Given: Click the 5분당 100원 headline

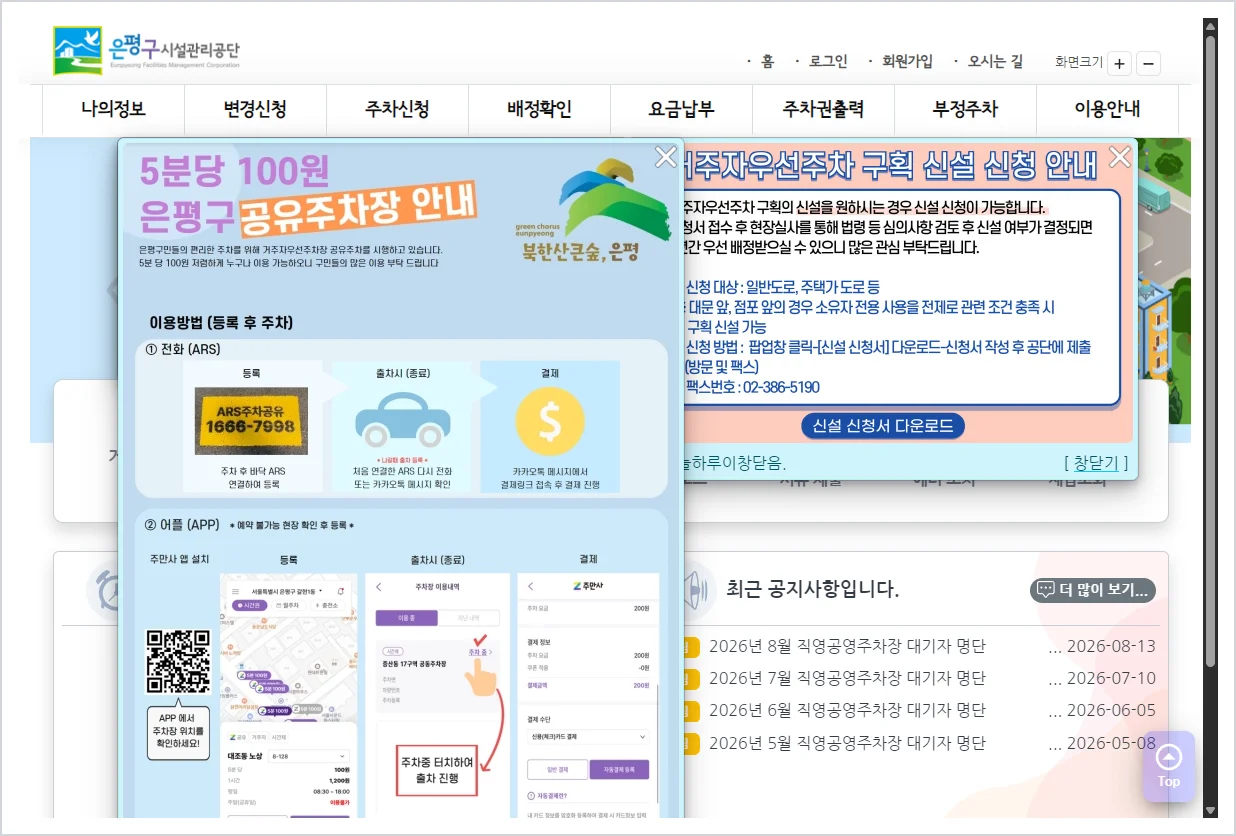Looking at the screenshot, I should coord(235,172).
